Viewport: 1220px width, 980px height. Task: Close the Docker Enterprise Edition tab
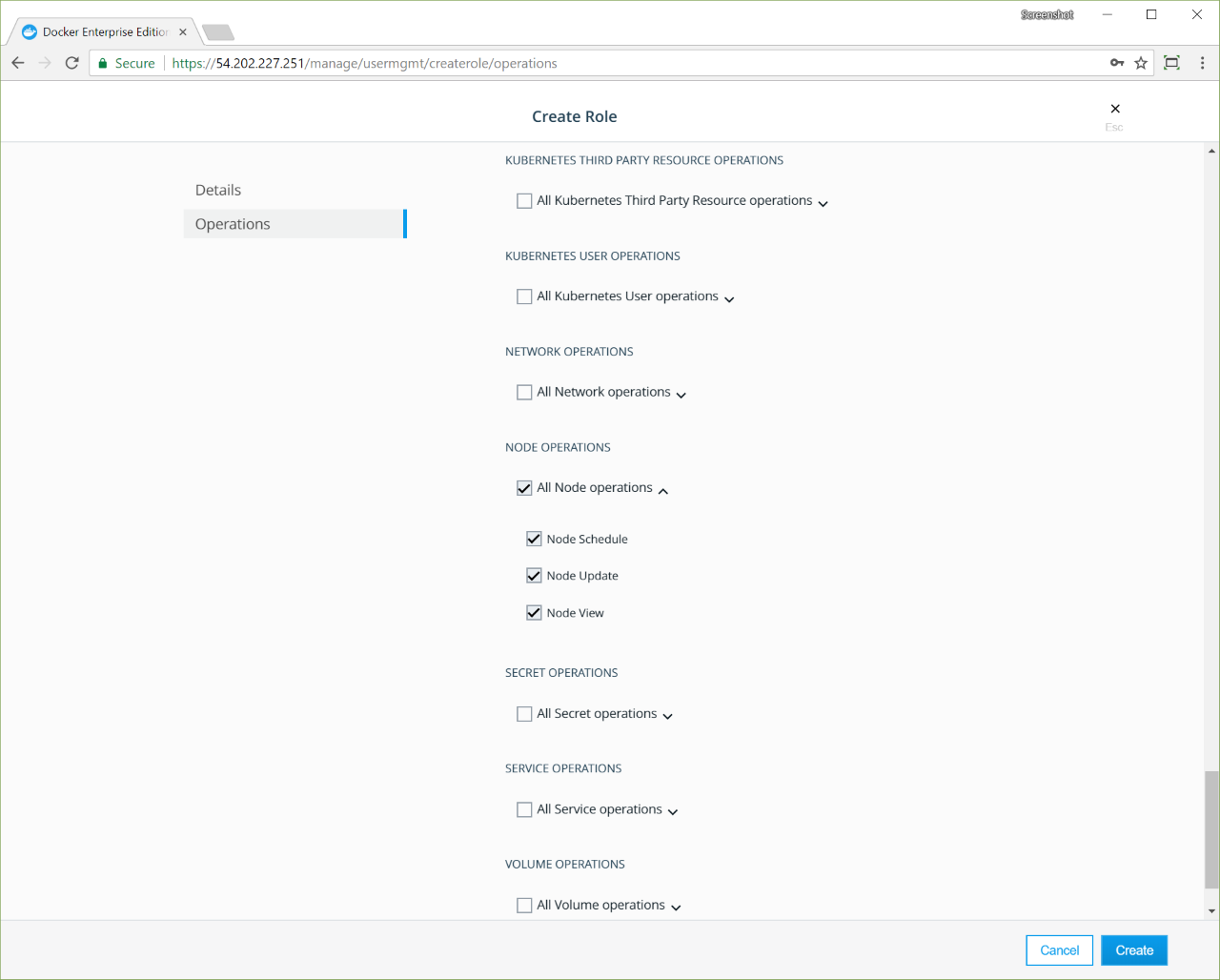[183, 32]
